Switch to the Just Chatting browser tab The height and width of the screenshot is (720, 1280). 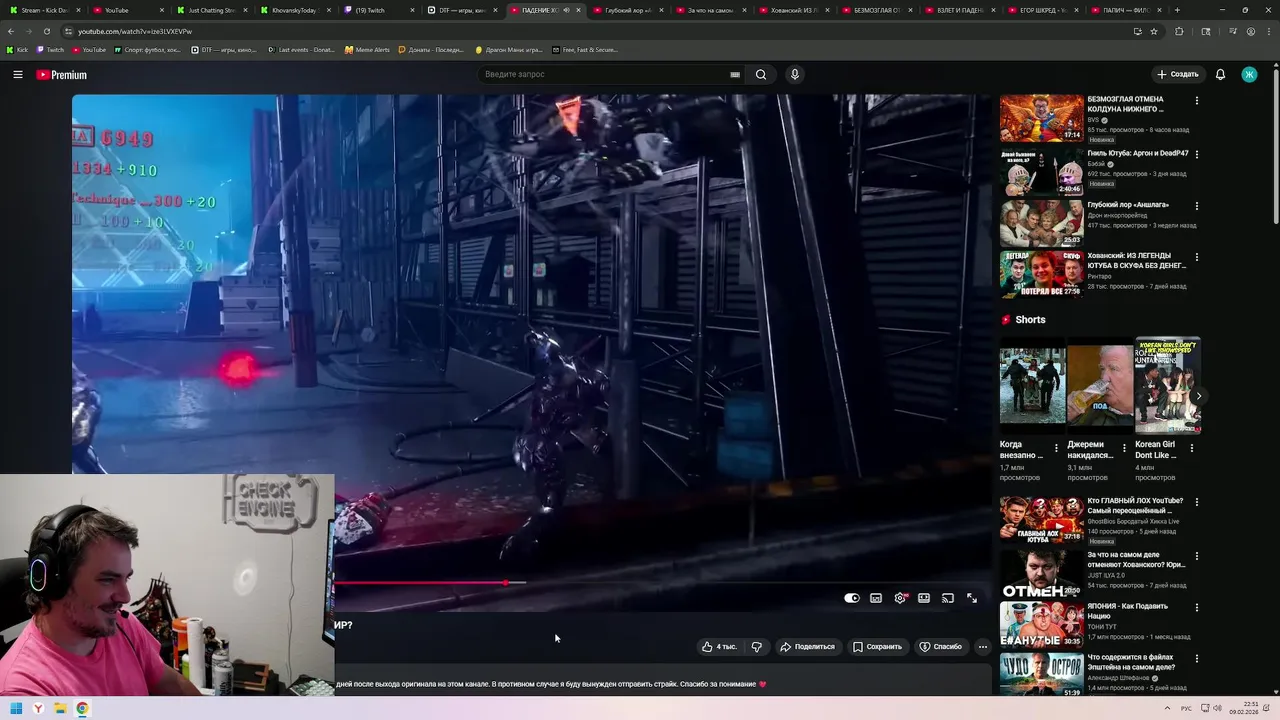[x=212, y=10]
